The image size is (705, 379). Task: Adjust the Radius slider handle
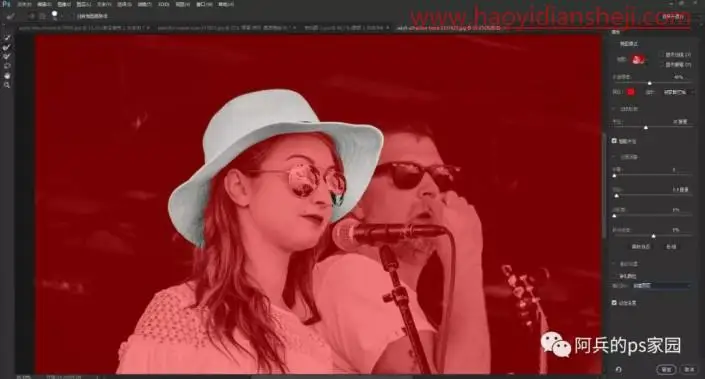point(646,128)
